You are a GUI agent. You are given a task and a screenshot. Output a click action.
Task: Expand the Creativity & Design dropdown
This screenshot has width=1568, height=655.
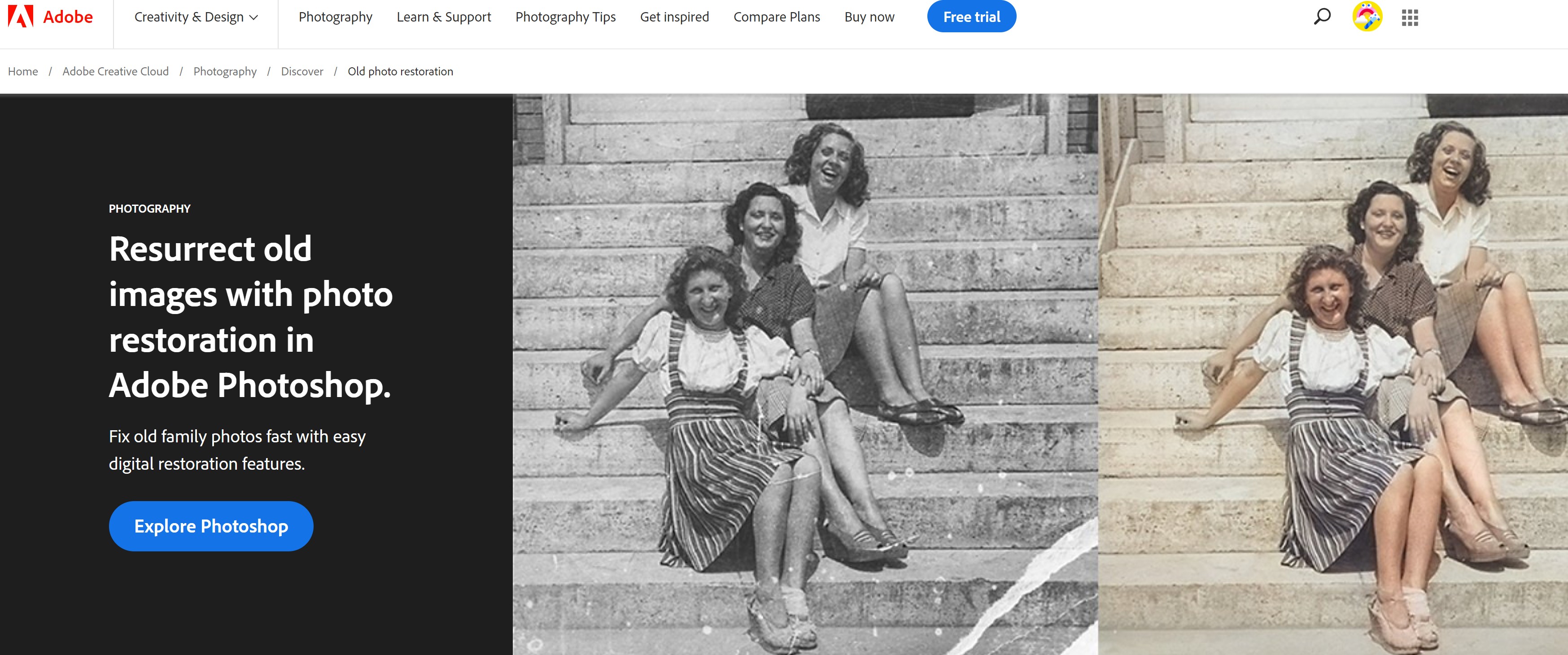click(189, 17)
